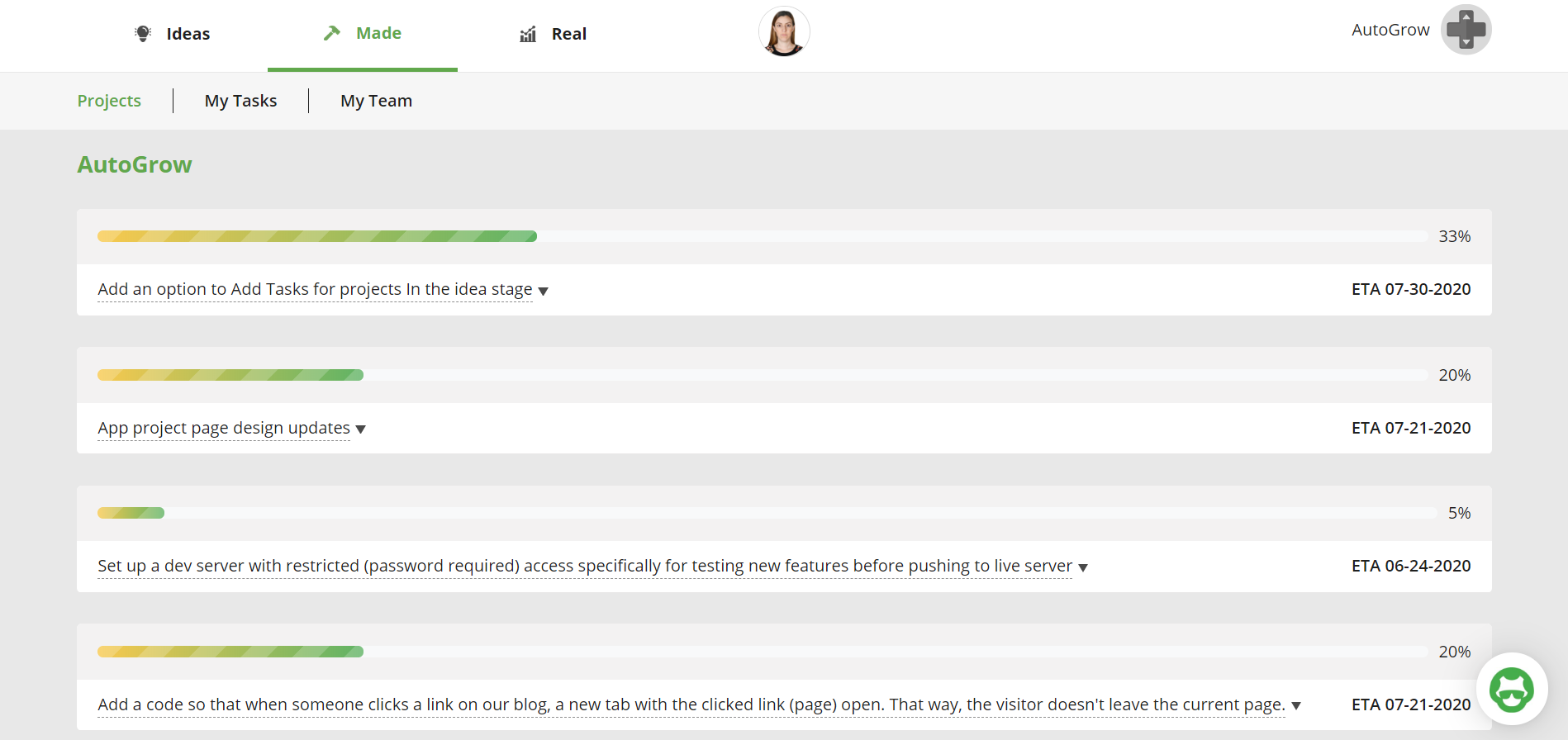Open 'App project page design updates' project
This screenshot has height=740, width=1568.
click(224, 428)
